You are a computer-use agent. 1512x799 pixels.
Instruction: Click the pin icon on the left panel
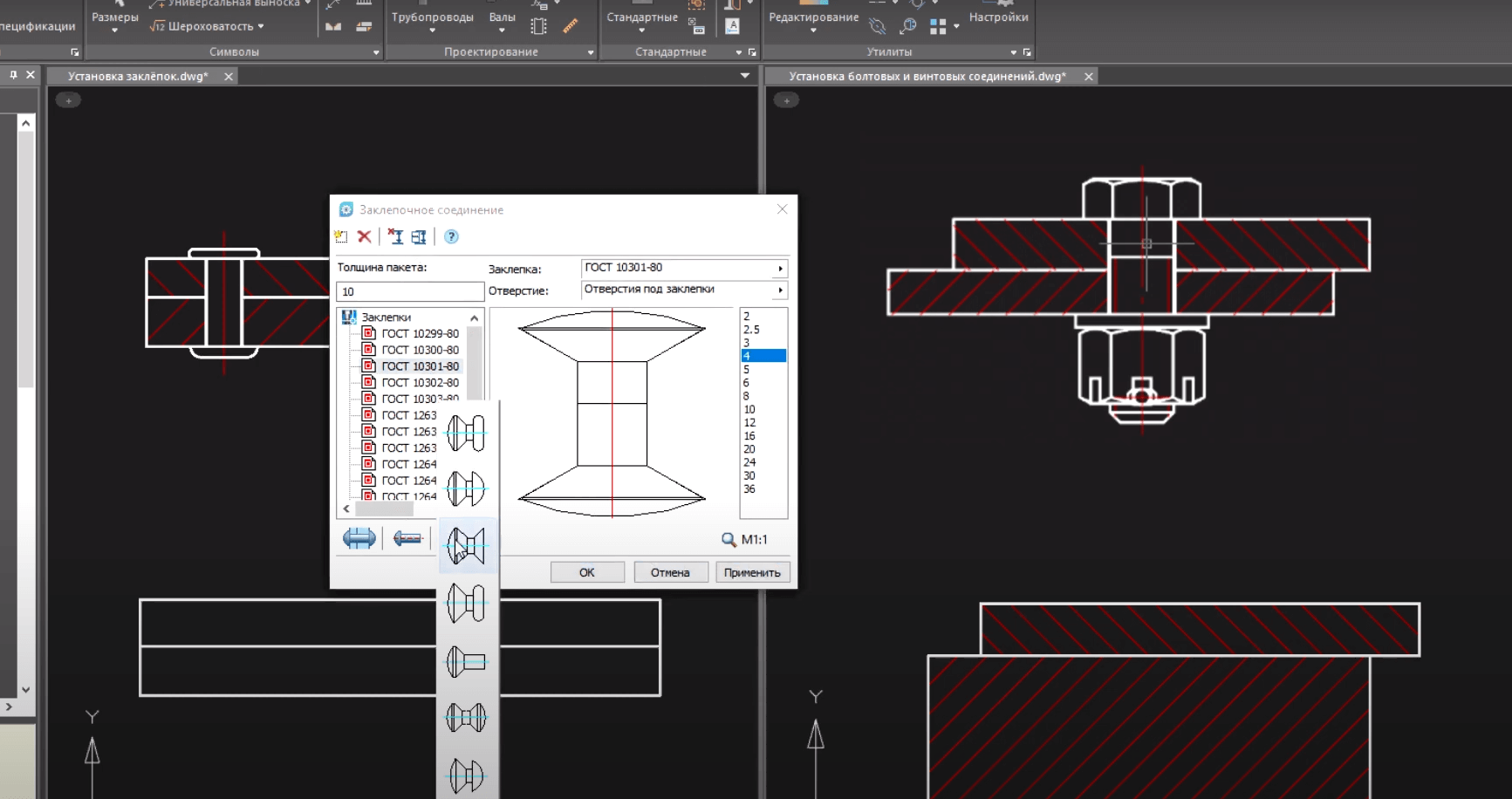(13, 75)
